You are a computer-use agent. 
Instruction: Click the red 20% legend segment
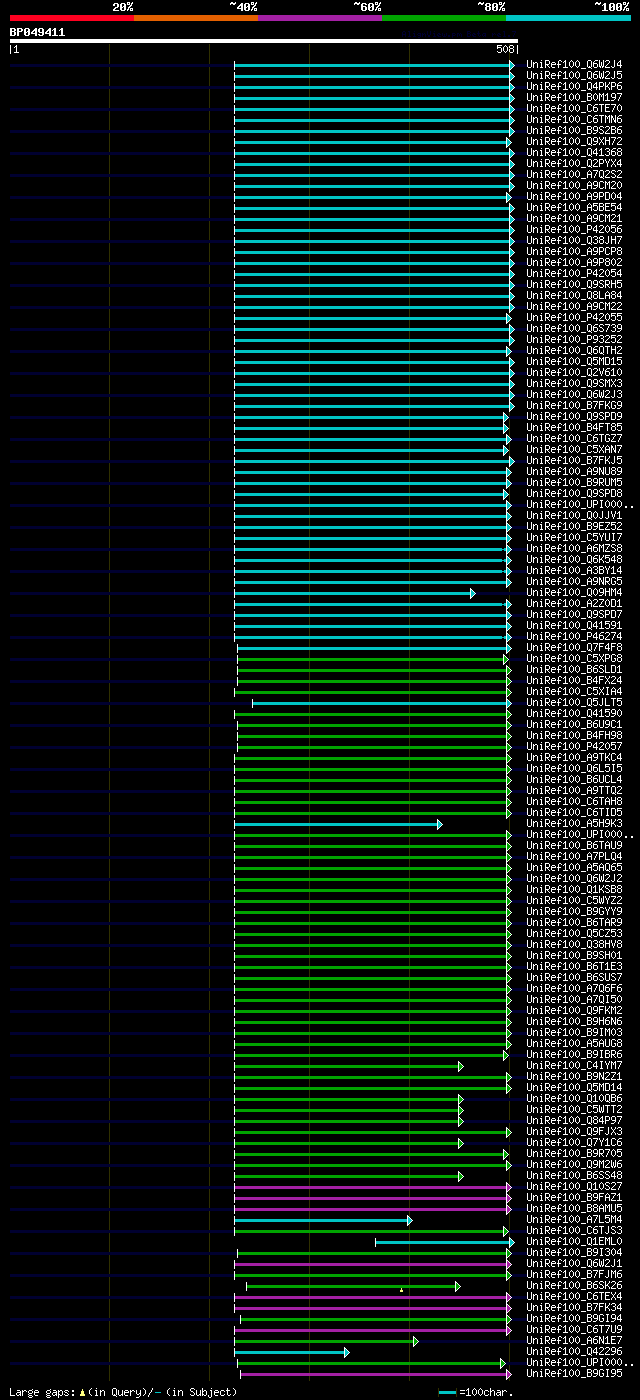pyautogui.click(x=71, y=18)
